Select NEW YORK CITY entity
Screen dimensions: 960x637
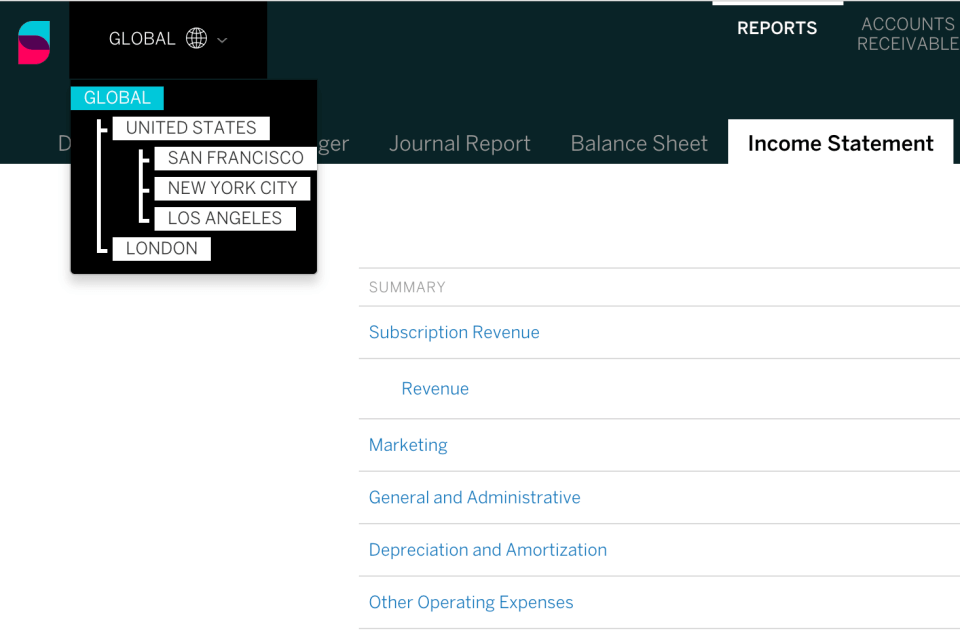(x=233, y=188)
